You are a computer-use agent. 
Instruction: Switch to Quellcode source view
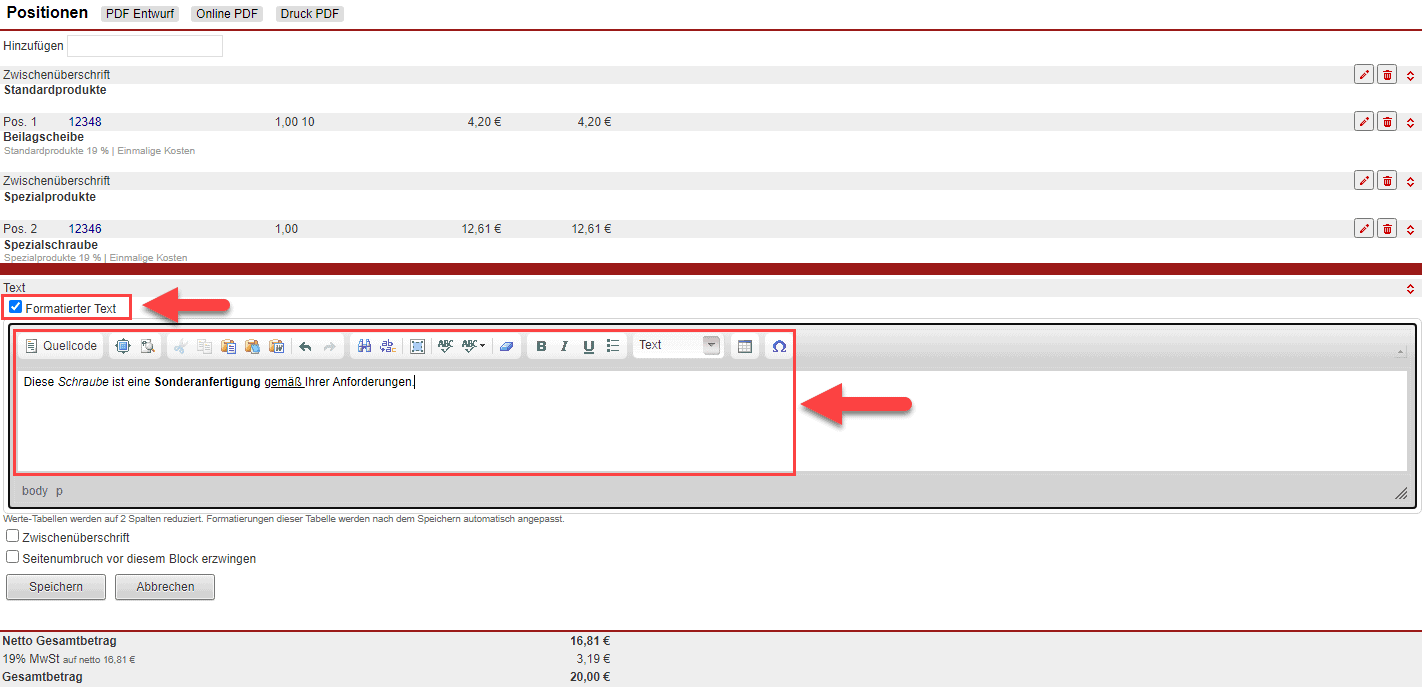(61, 346)
